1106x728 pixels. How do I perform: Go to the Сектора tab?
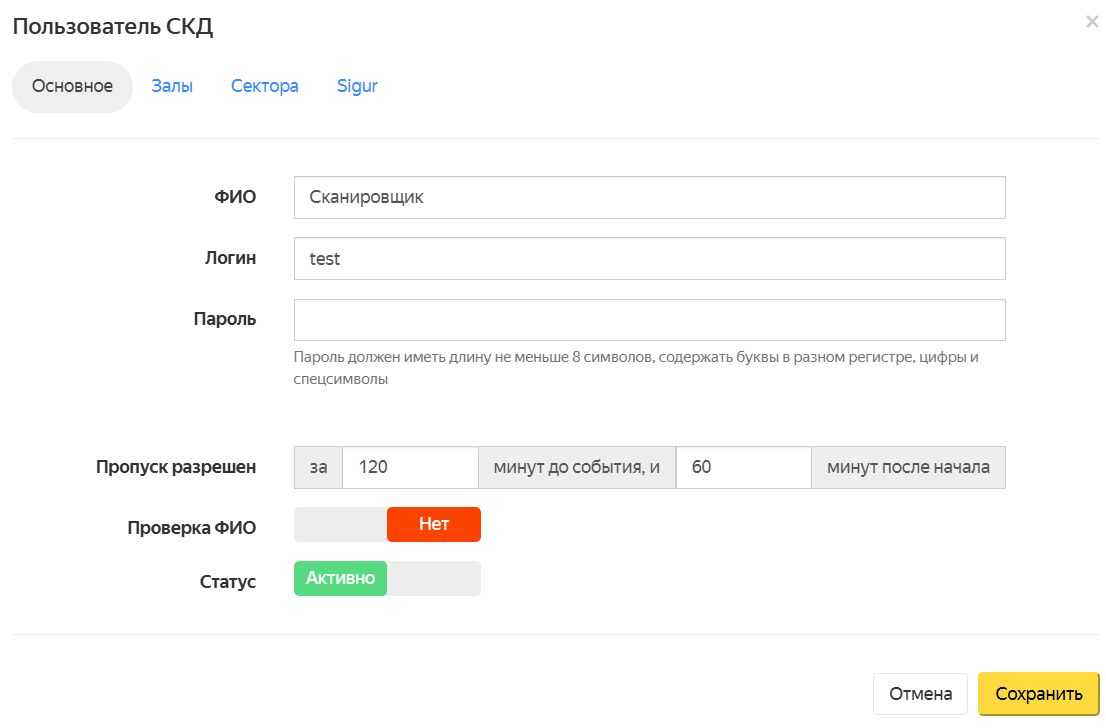265,86
